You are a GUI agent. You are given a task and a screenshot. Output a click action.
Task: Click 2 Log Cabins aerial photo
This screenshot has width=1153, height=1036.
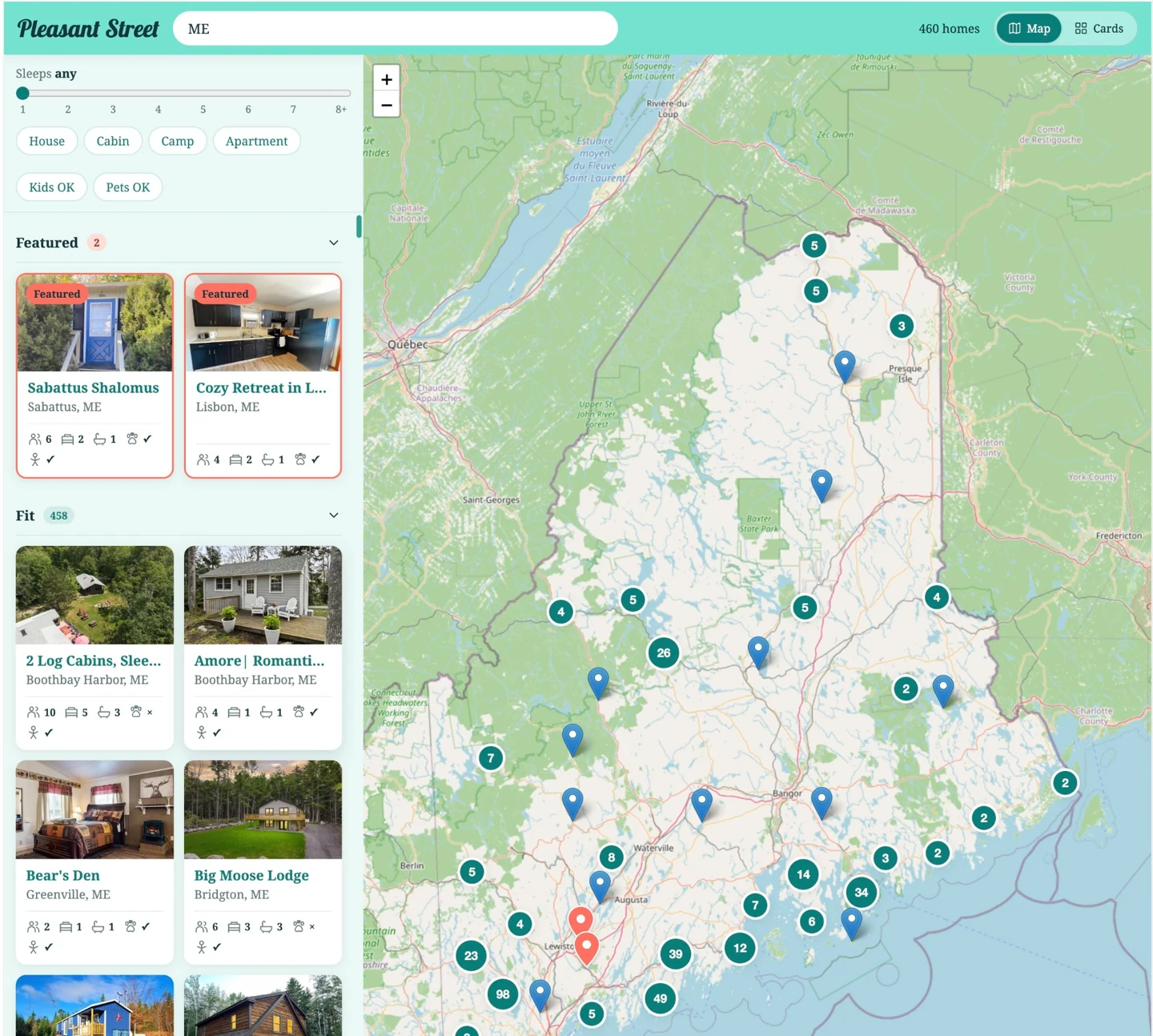(94, 596)
